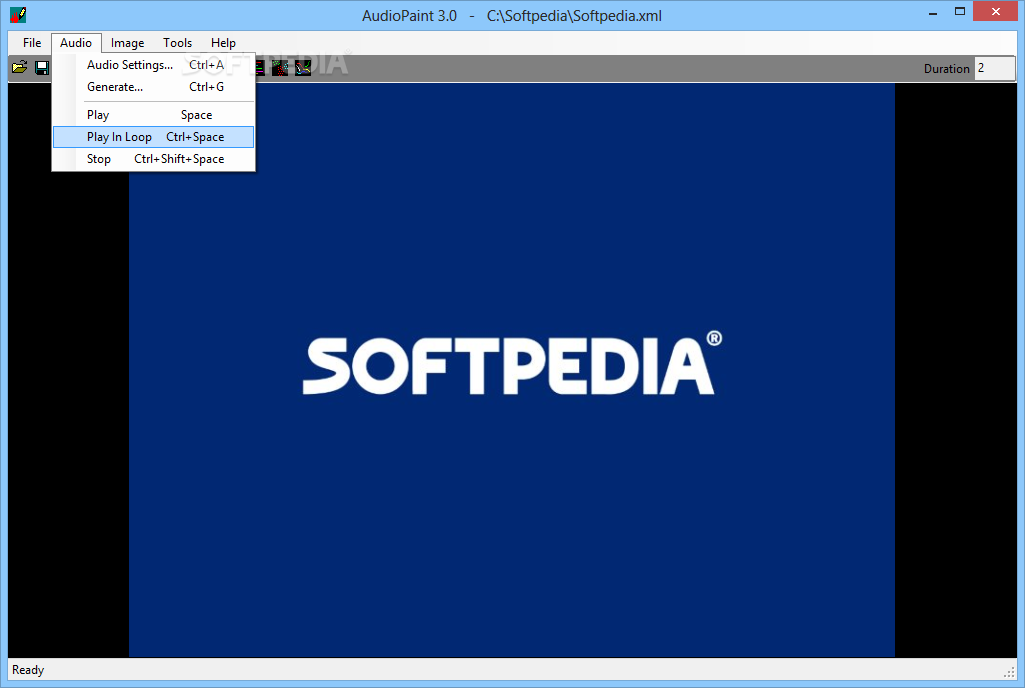Select Generate... in the Audio menu
Screen dimensions: 1025x688
(154, 87)
